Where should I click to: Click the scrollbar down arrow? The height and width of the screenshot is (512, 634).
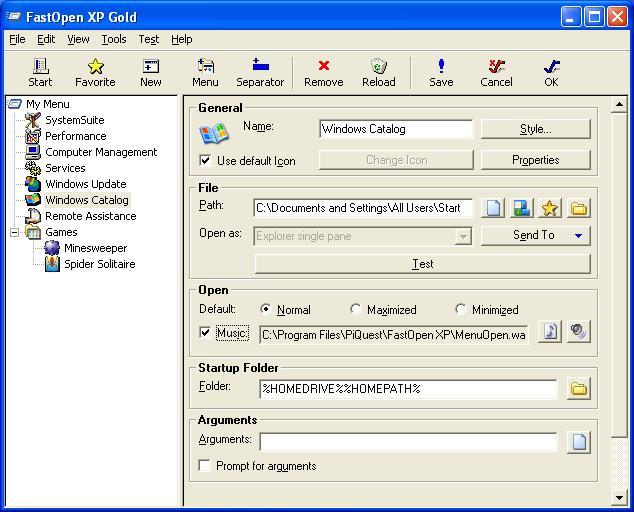click(619, 498)
